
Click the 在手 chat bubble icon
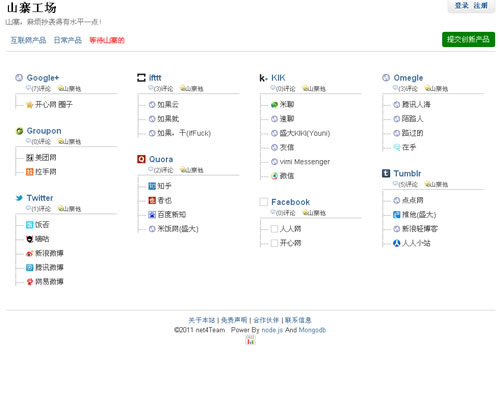click(397, 147)
